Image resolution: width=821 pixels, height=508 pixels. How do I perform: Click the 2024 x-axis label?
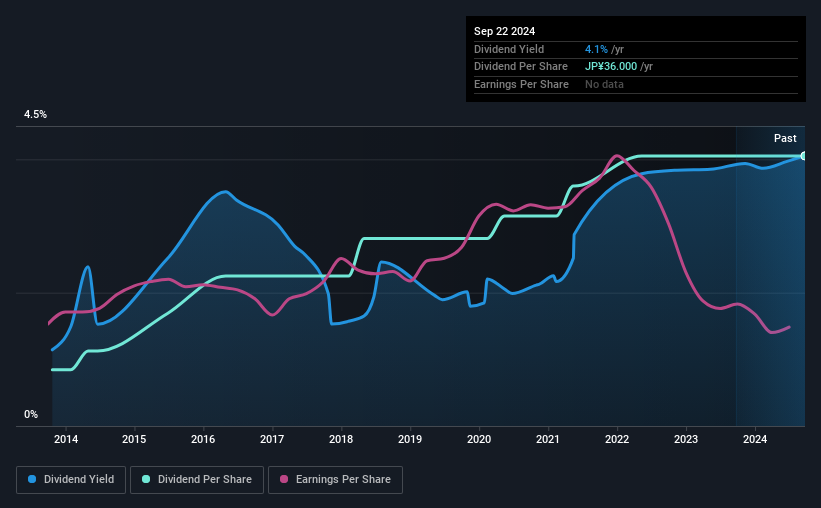755,439
